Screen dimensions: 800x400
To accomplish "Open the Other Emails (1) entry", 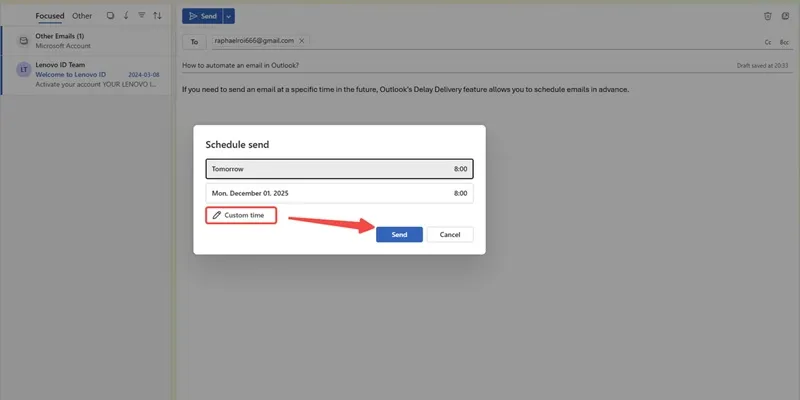I will (x=86, y=41).
